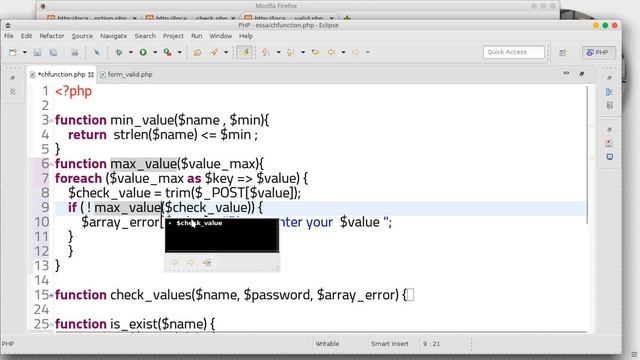Click the forward arrow below the suggestion popup
This screenshot has width=640, height=360.
(191, 262)
